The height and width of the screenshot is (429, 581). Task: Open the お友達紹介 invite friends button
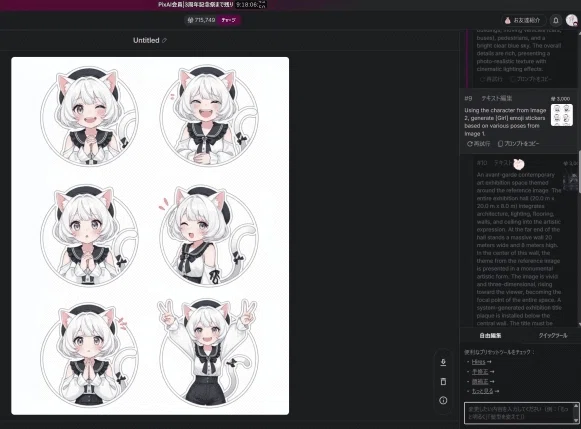point(523,20)
